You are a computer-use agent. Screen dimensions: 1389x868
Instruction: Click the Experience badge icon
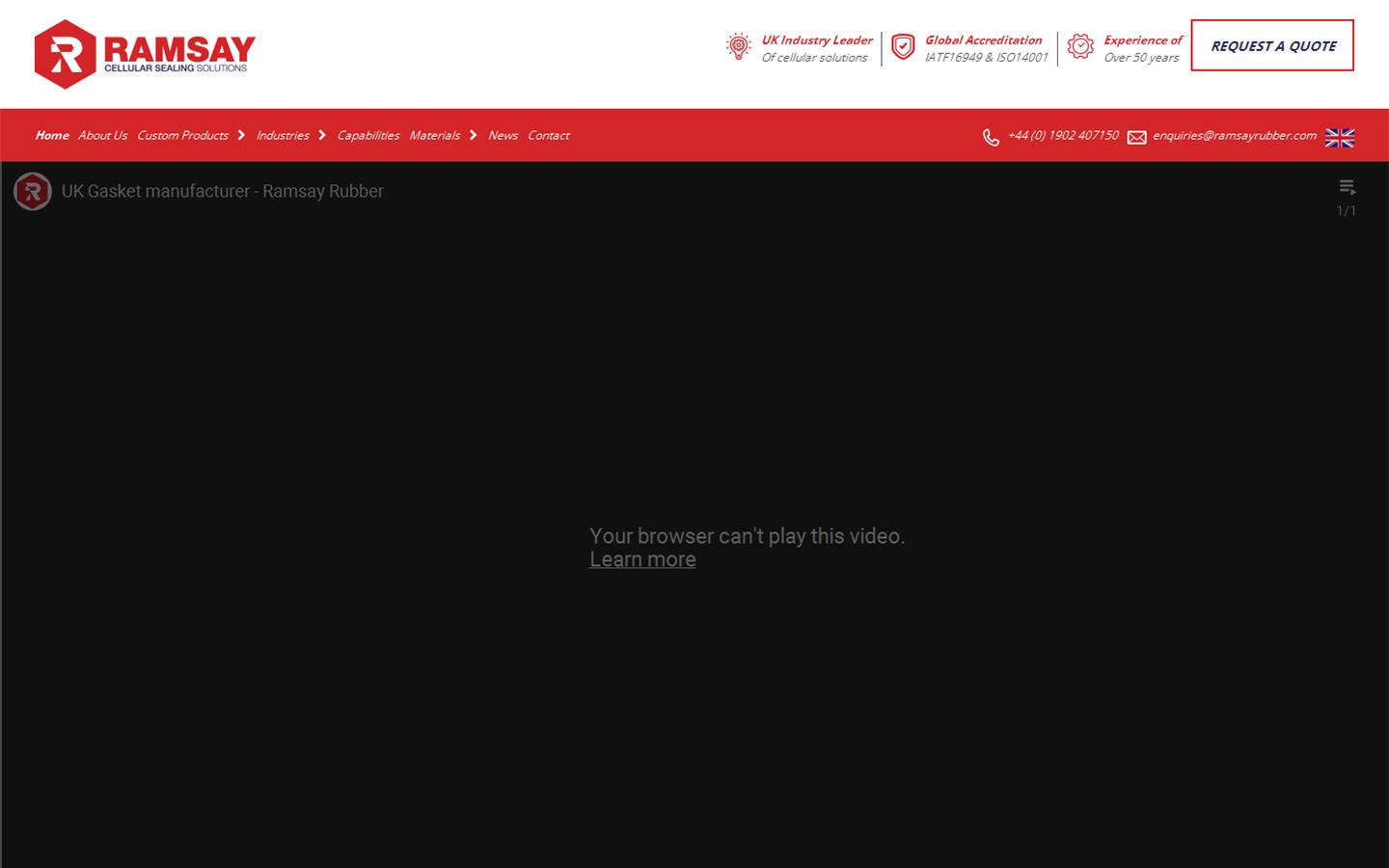(1080, 46)
